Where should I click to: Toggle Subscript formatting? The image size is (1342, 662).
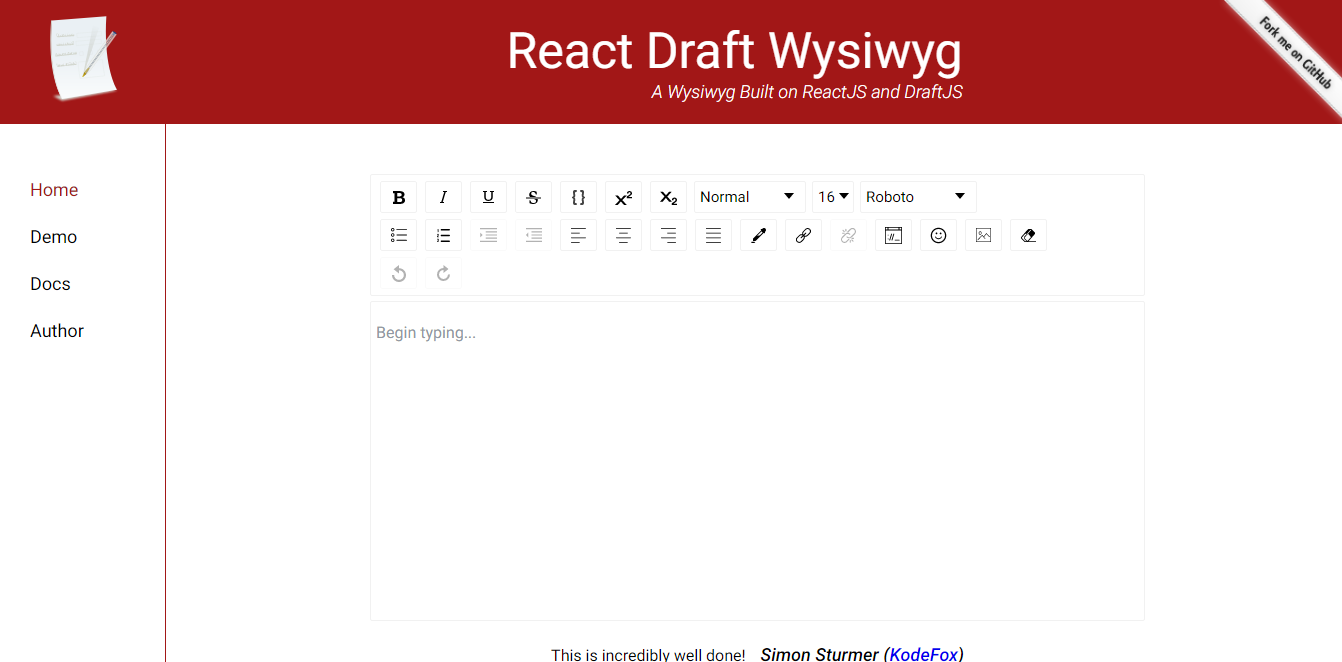tap(668, 197)
